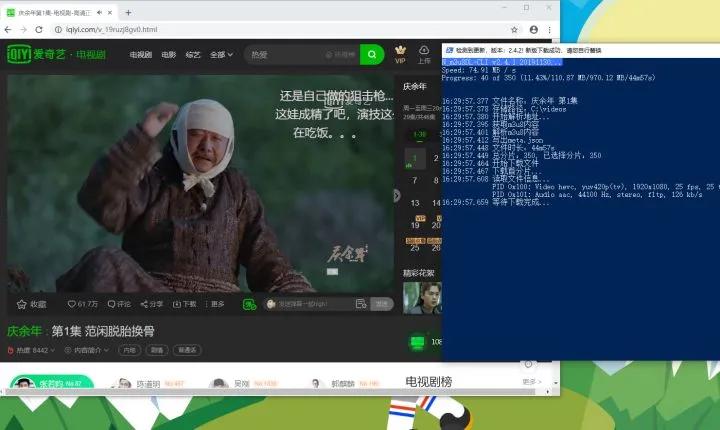720x430 pixels.
Task: Expand the 内容简介 description dropdown
Action: 87,350
